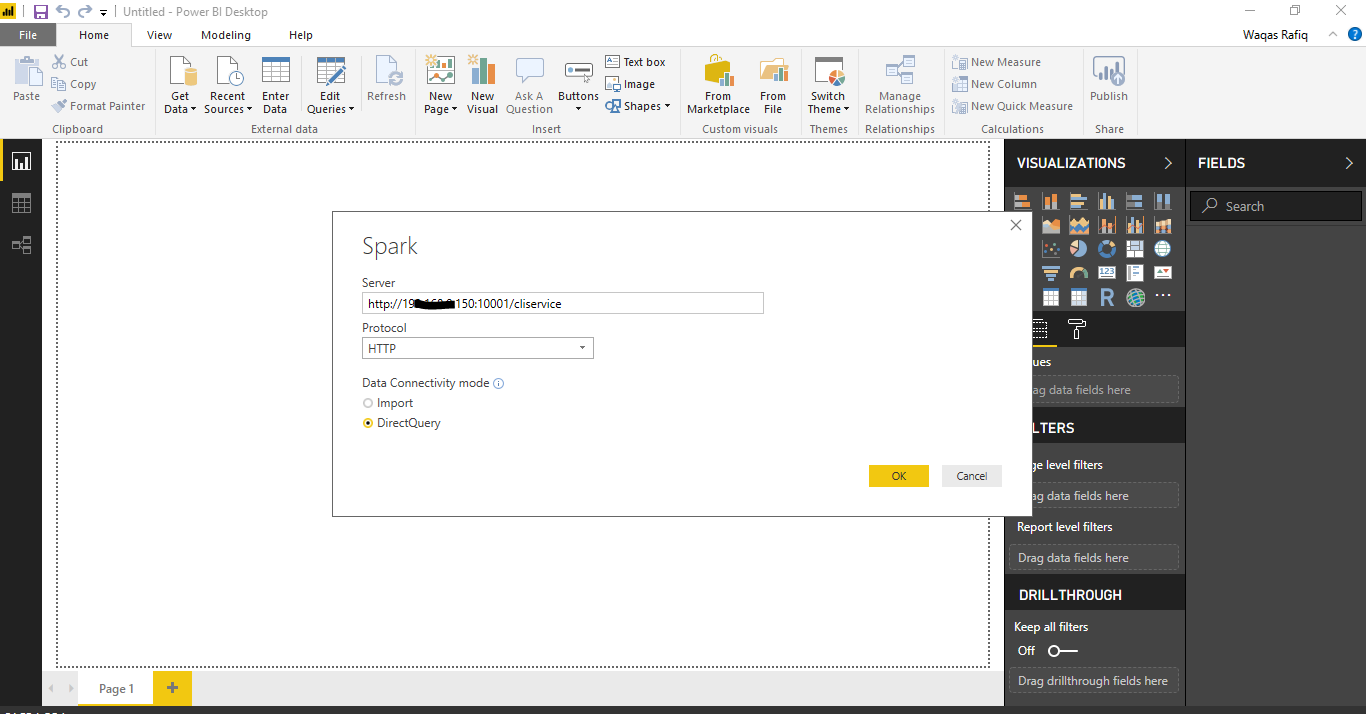Screen dimensions: 1366x714
Task: Select the treemap visualization icon
Action: (1135, 249)
